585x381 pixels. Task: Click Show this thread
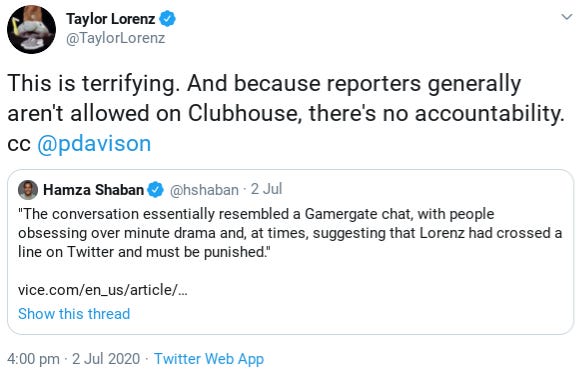[74, 314]
